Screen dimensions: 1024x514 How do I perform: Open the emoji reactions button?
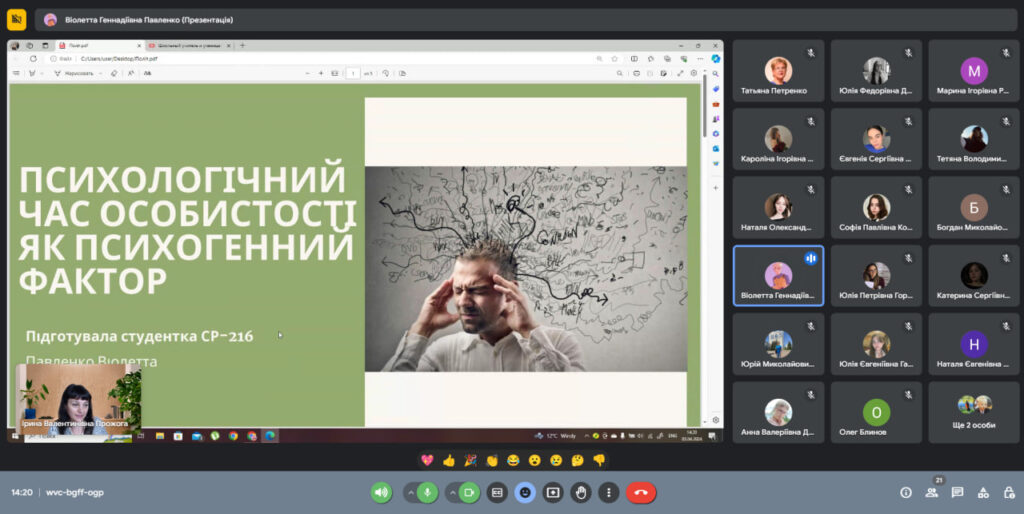click(x=525, y=492)
